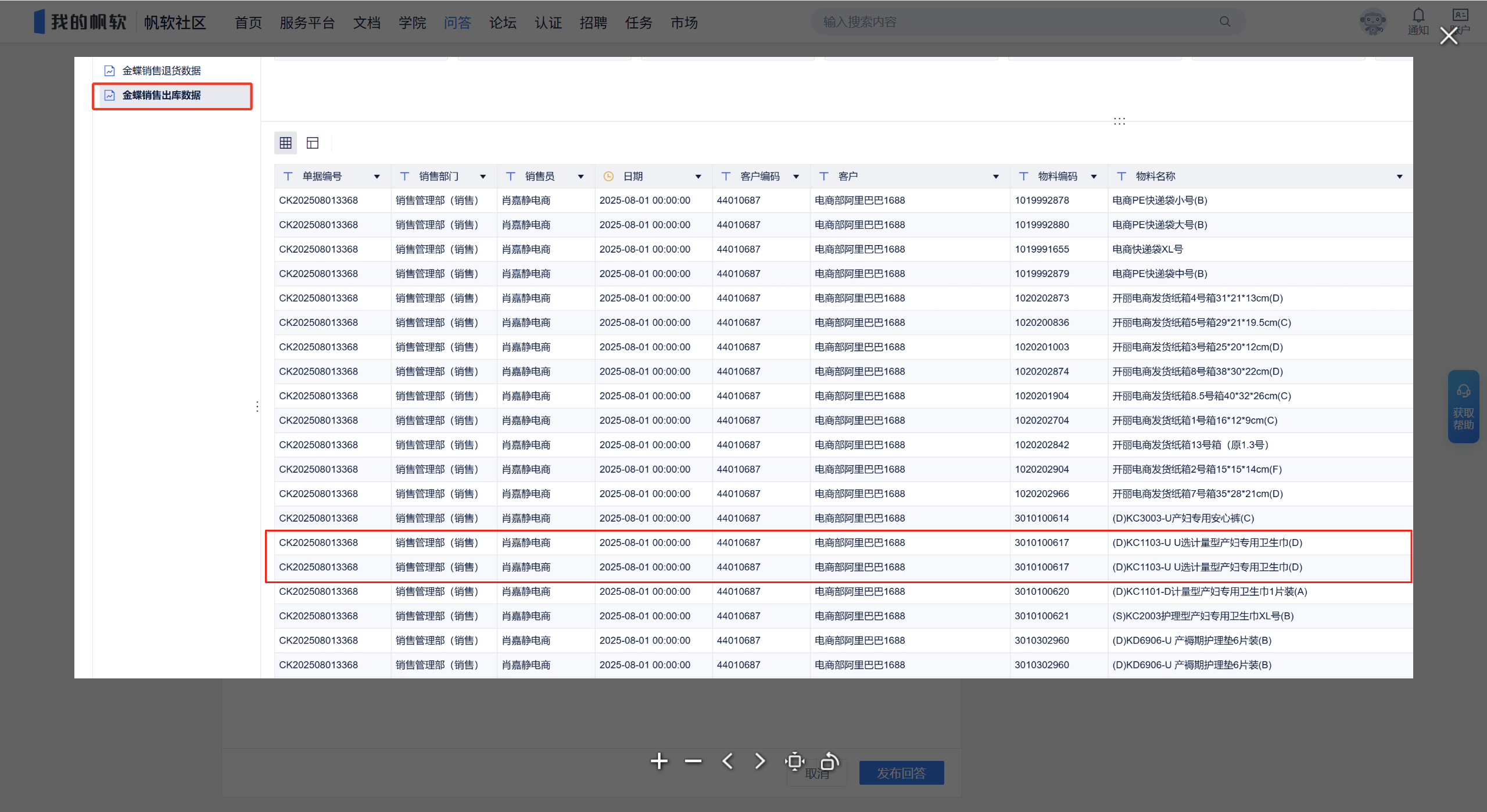Click the 我的帆软 logo
This screenshot has height=812, width=1487.
pos(80,22)
